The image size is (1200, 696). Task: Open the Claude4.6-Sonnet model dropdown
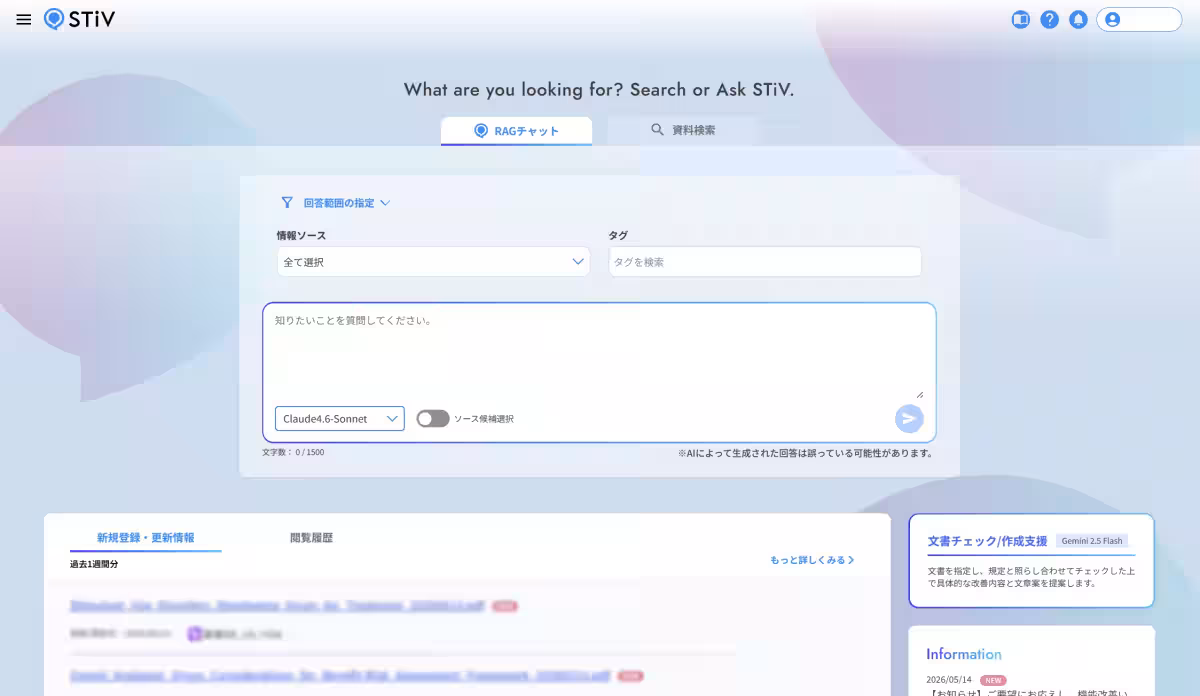pyautogui.click(x=340, y=419)
